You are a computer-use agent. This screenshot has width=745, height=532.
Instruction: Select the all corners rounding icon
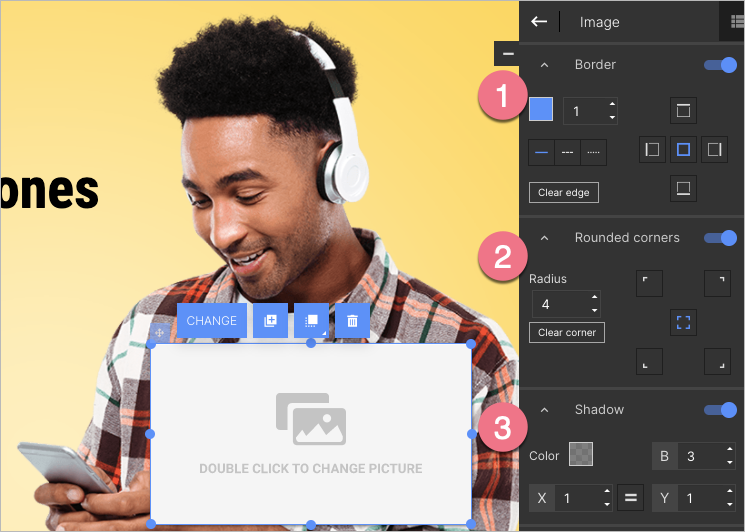click(683, 322)
